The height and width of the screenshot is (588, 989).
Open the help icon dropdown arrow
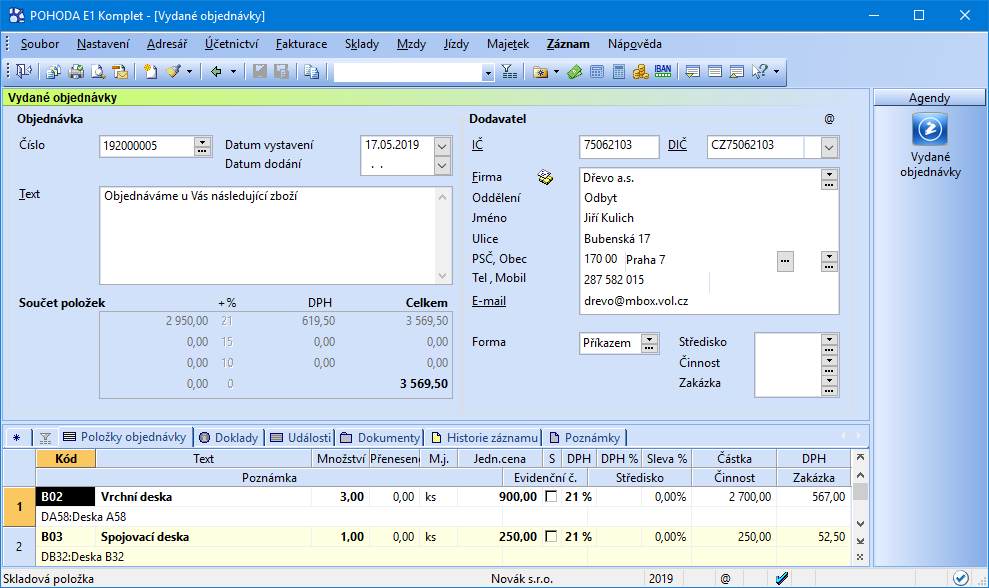coord(776,72)
